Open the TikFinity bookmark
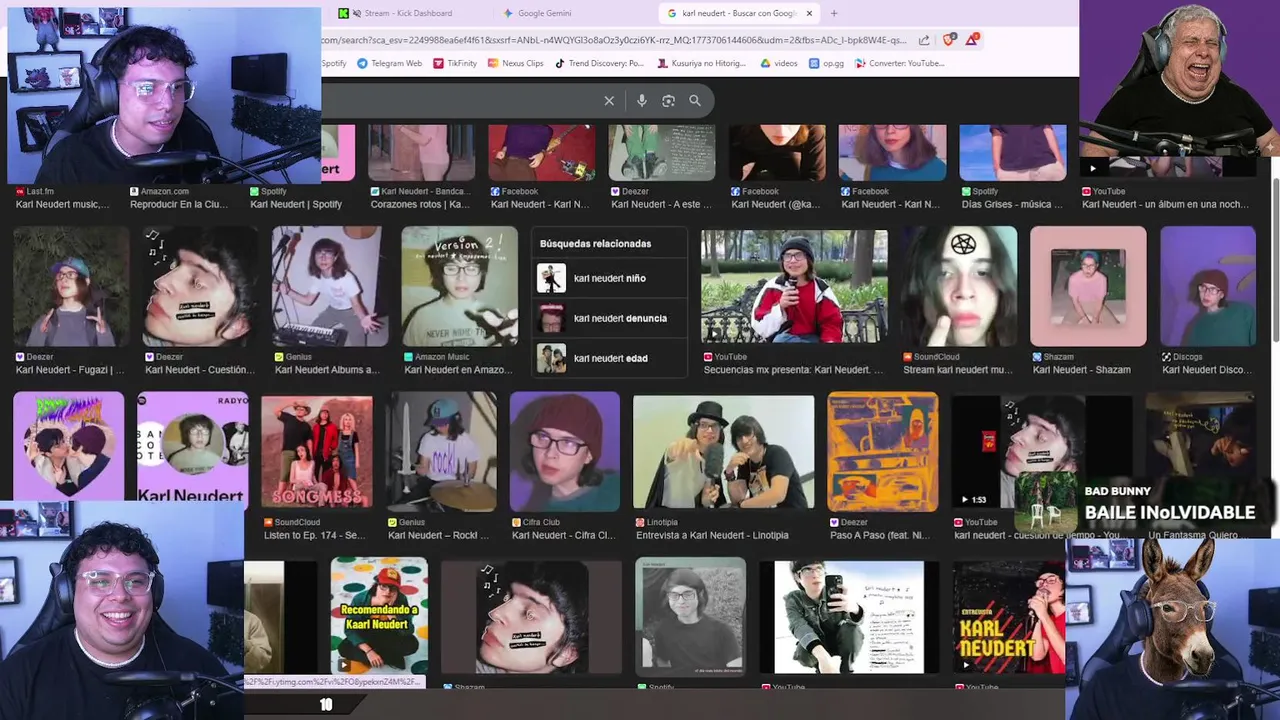Screen dimensions: 1280x720 (x=455, y=63)
